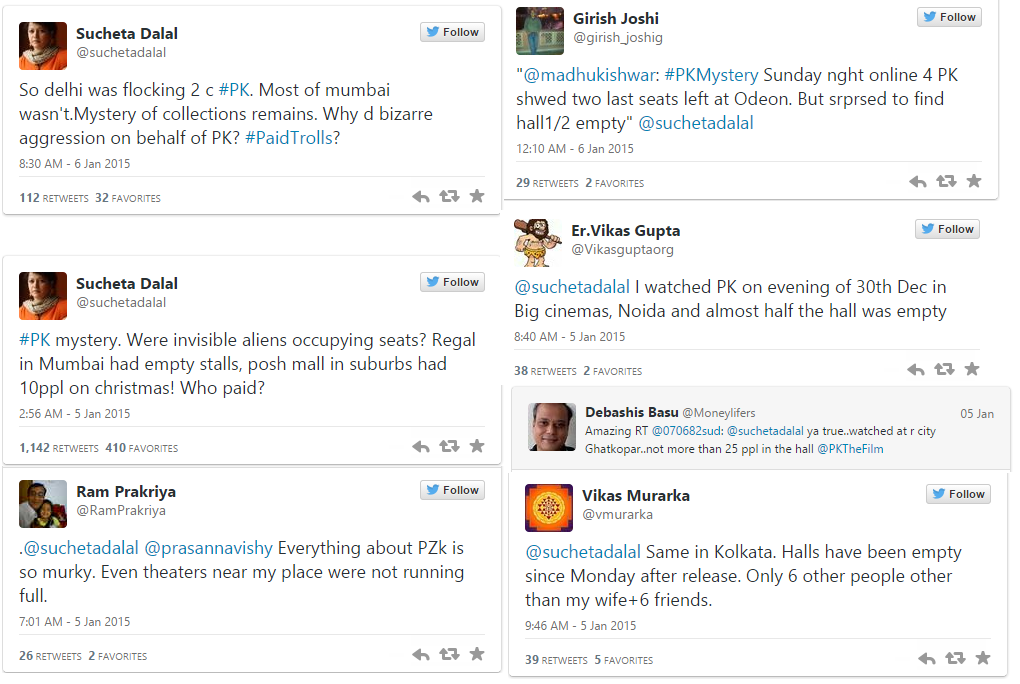This screenshot has width=1020, height=684.
Task: Reply to Girish Joshi's tweet
Action: 917,182
